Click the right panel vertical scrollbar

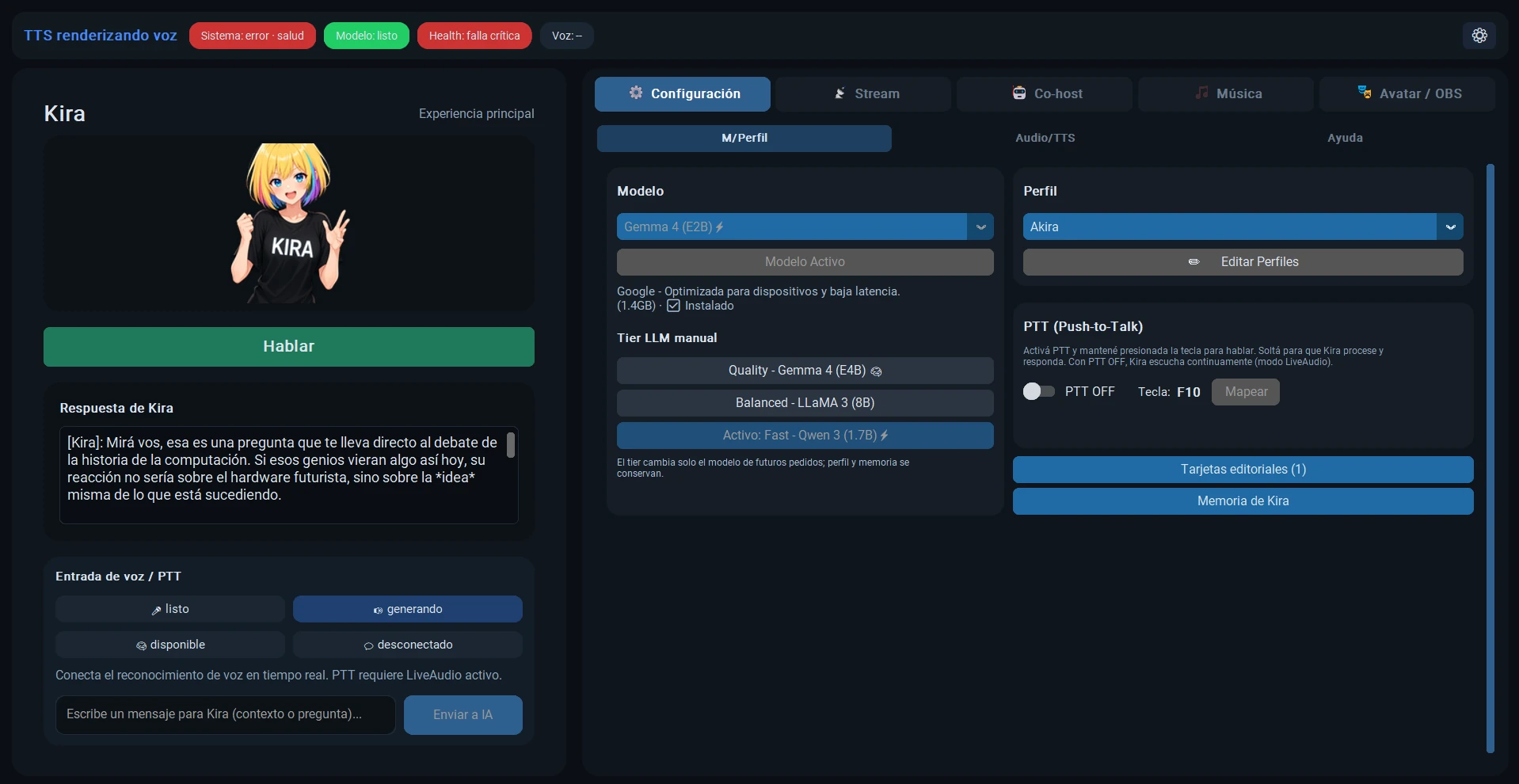point(1490,458)
